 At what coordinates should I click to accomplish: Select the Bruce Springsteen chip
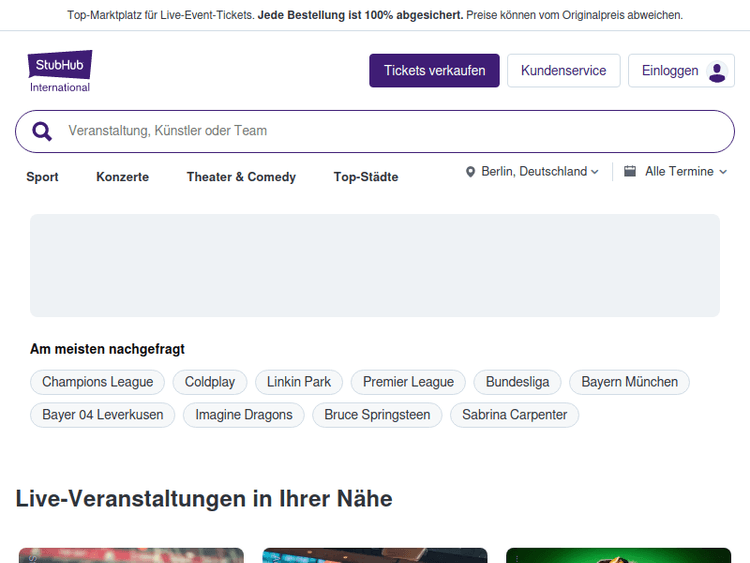point(377,415)
